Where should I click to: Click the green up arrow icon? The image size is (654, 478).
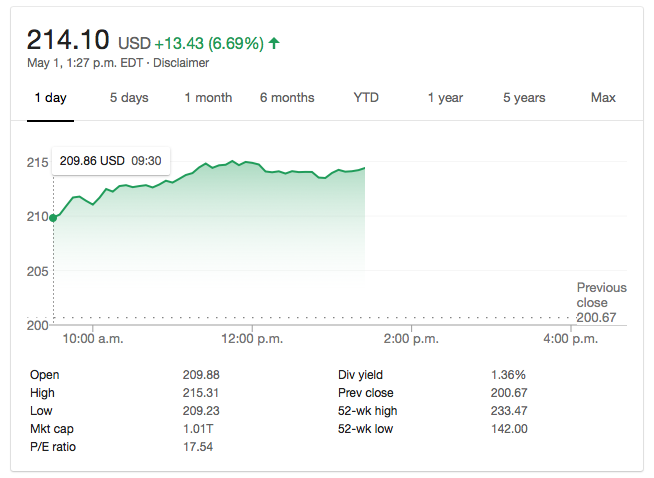[275, 43]
